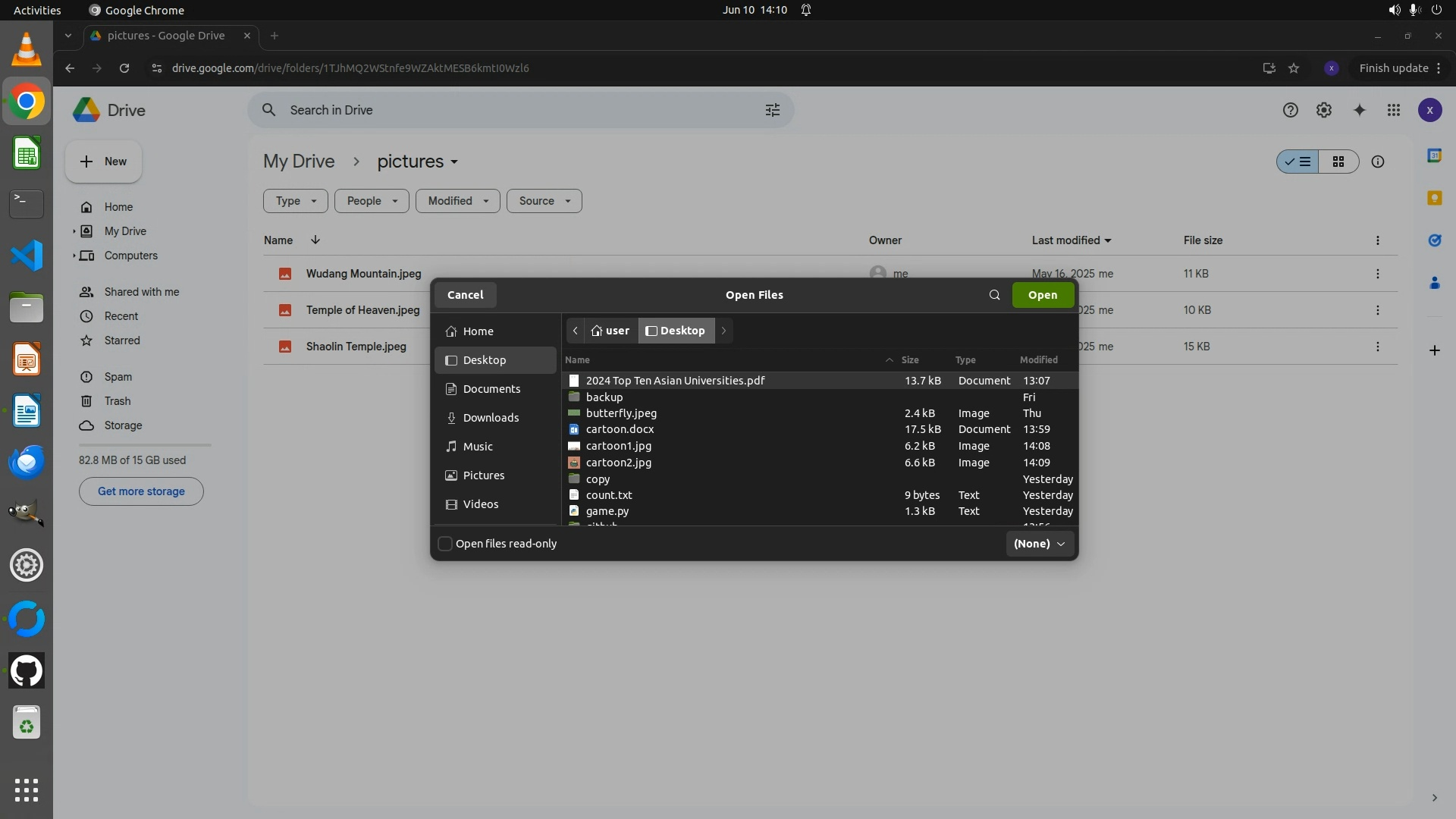1456x819 pixels.
Task: Enable Open files read-only checkbox
Action: tap(446, 544)
